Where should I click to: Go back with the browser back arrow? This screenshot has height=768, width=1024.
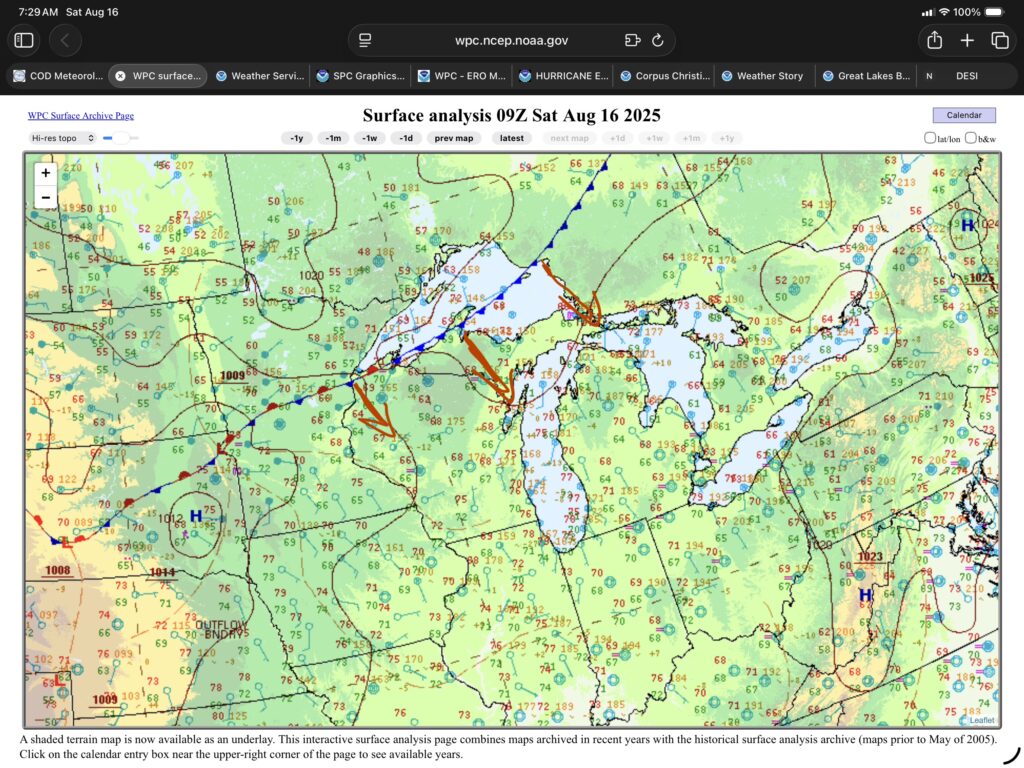[65, 40]
